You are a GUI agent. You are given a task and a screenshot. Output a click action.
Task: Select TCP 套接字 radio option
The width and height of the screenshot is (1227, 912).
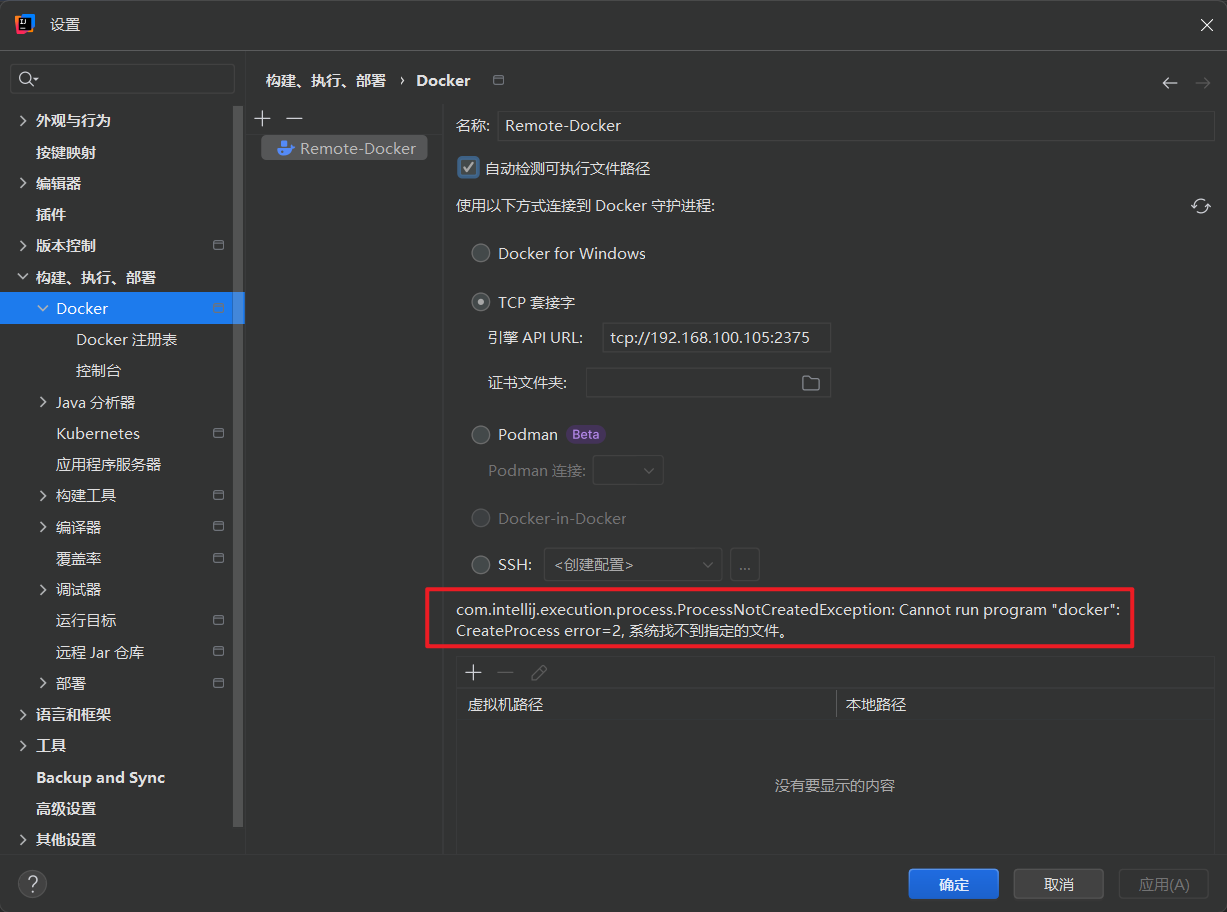pyautogui.click(x=481, y=302)
